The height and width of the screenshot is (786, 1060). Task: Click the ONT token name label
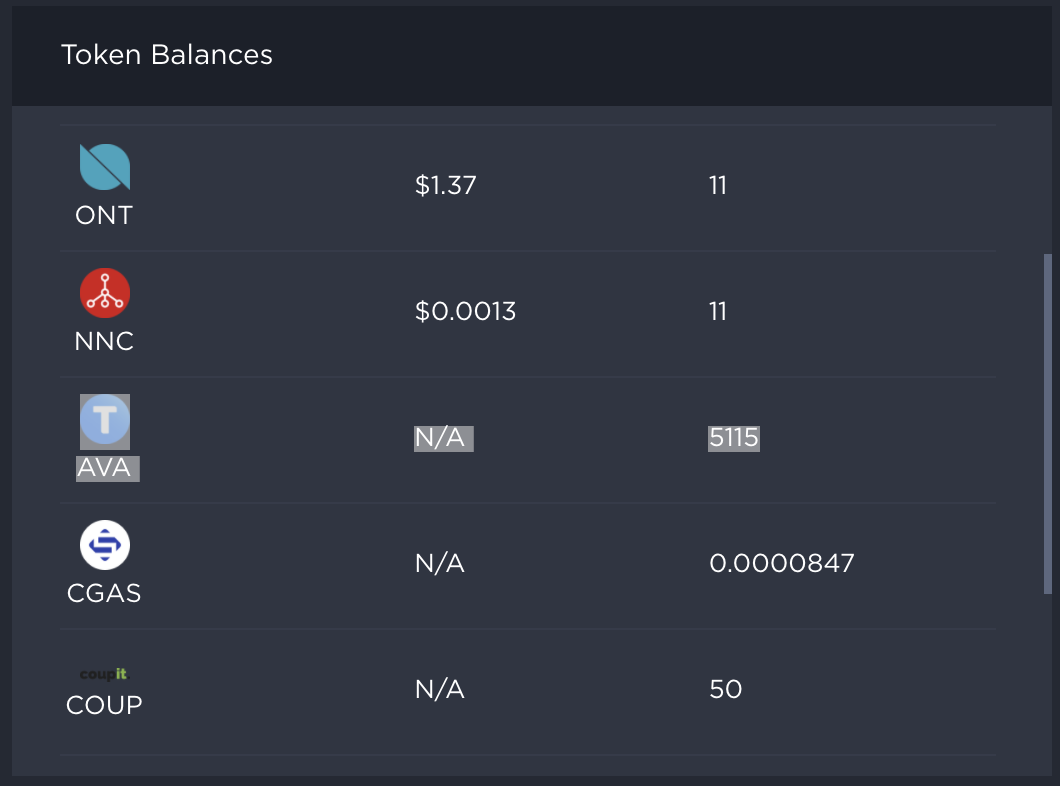click(104, 216)
